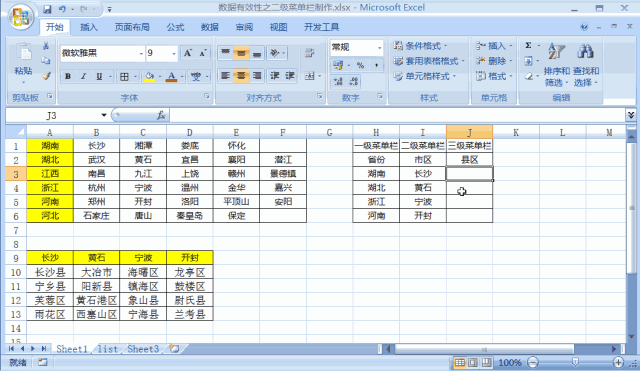Open the Office button menu
Viewport: 640px width, 371px height.
(20, 17)
